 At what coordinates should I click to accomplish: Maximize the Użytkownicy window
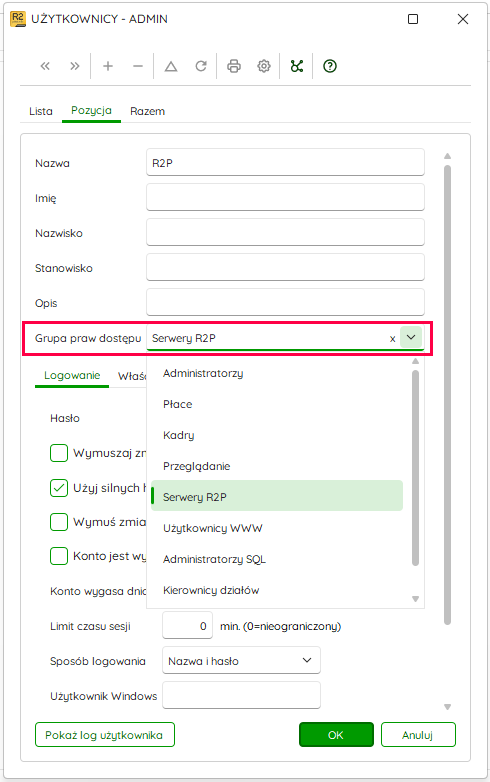click(413, 19)
